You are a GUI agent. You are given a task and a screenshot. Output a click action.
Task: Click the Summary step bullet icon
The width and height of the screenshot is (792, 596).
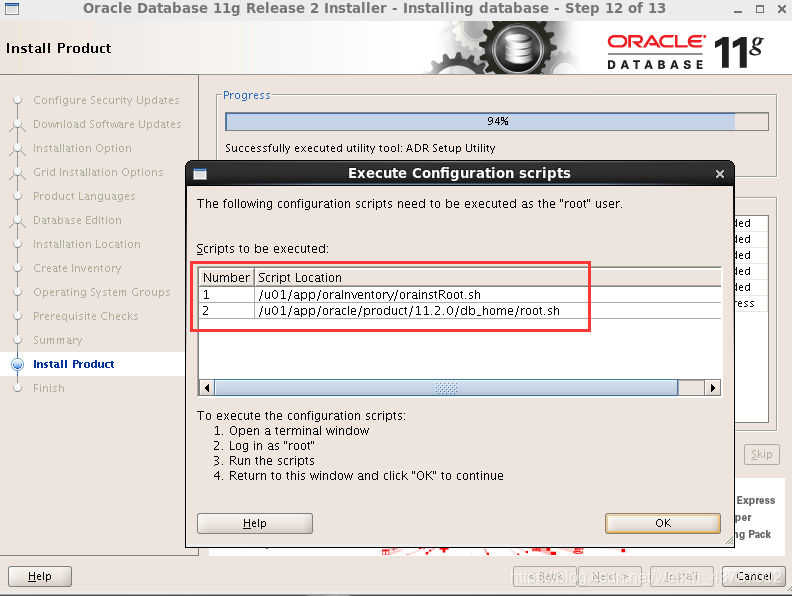click(x=18, y=340)
